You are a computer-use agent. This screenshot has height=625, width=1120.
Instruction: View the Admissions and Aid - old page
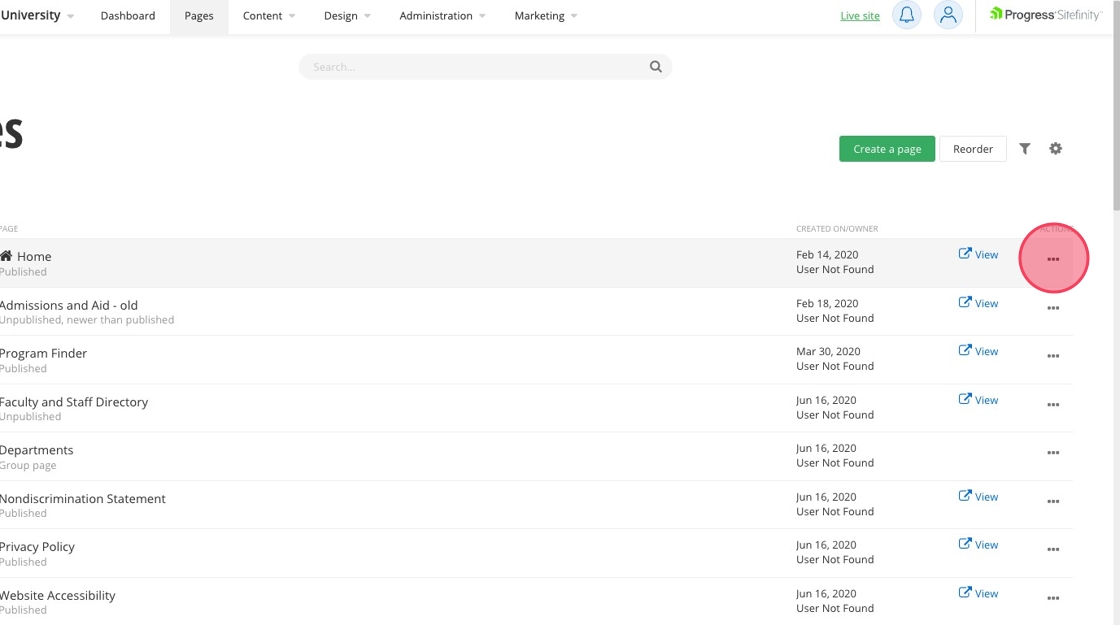pos(979,303)
